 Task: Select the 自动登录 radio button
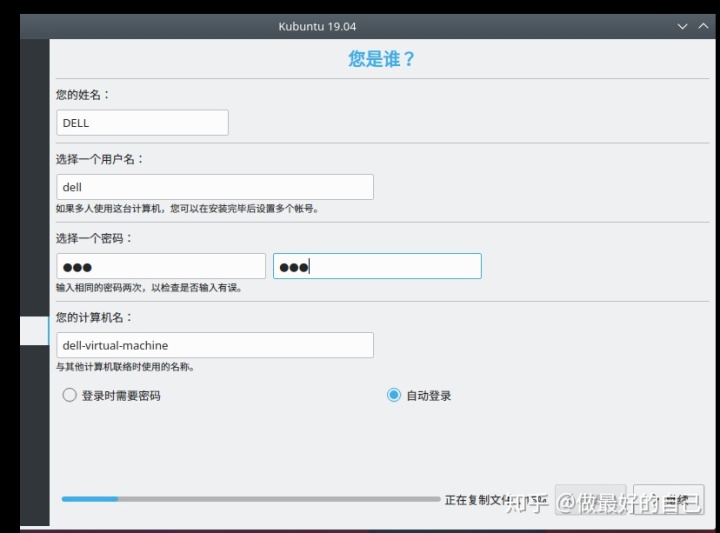tap(394, 395)
